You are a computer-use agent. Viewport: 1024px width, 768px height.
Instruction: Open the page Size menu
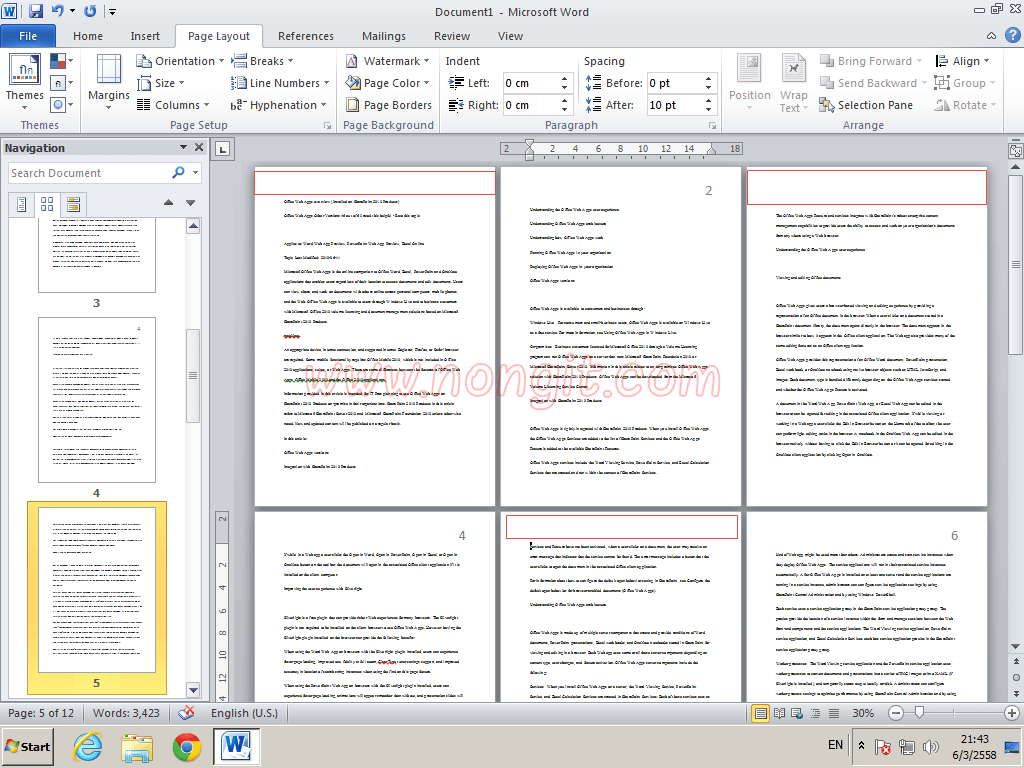pyautogui.click(x=161, y=83)
